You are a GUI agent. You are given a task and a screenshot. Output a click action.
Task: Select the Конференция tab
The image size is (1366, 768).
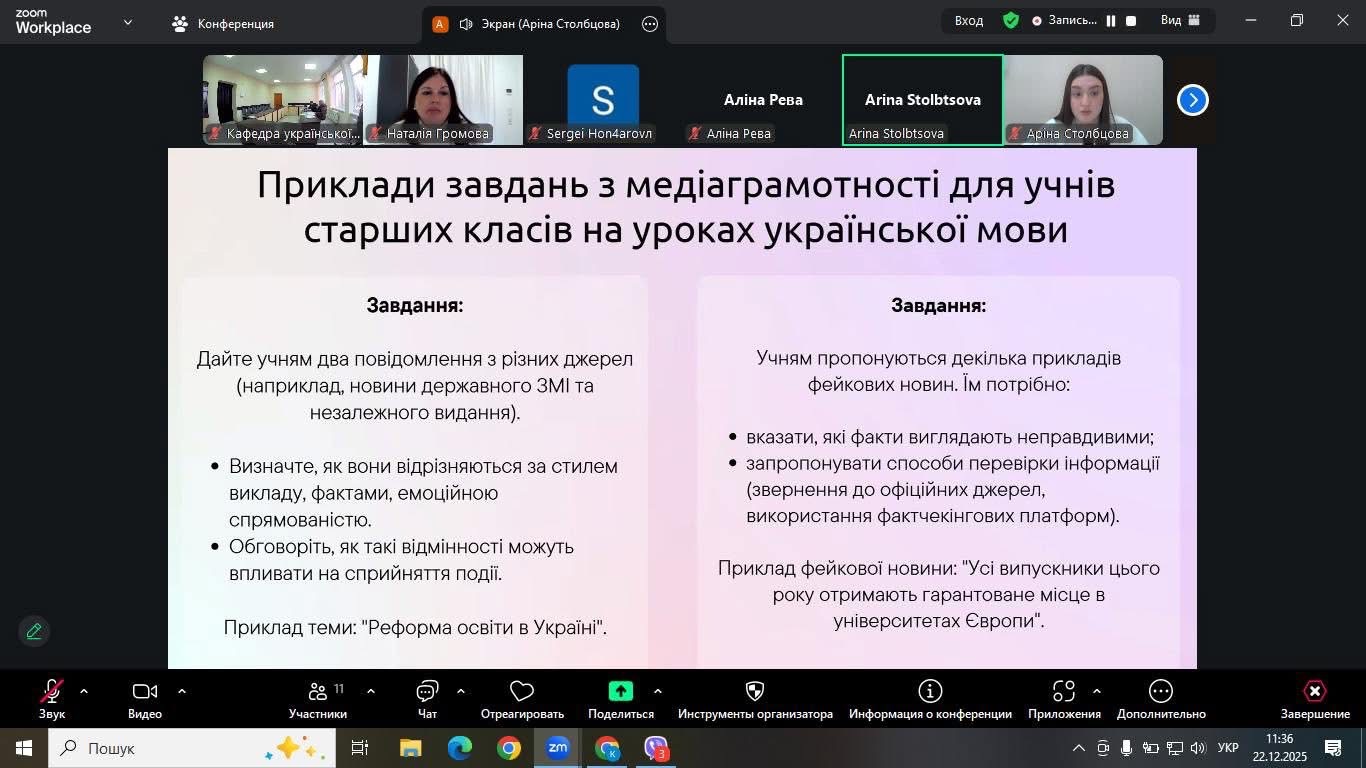(223, 24)
